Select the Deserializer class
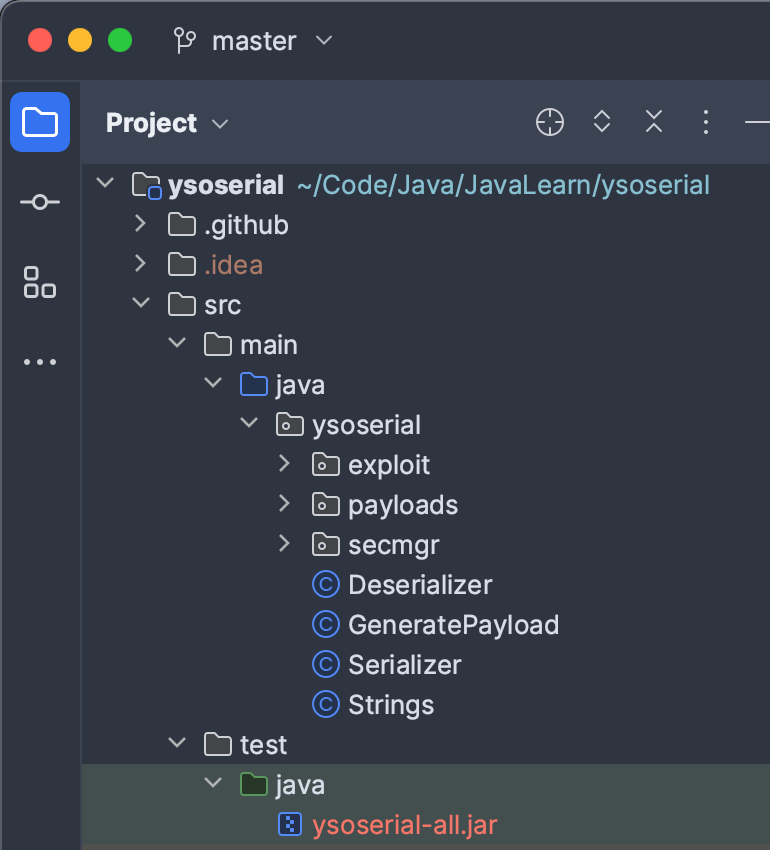The image size is (770, 850). click(420, 585)
